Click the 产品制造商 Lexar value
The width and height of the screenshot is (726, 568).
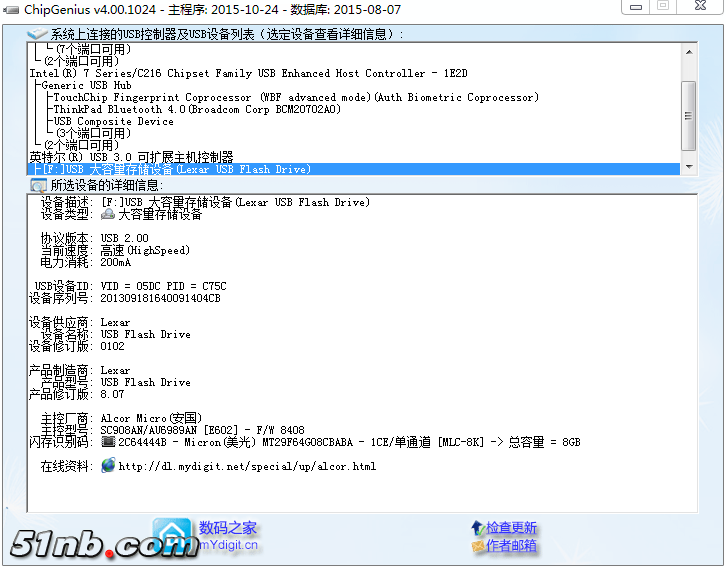pyautogui.click(x=115, y=370)
